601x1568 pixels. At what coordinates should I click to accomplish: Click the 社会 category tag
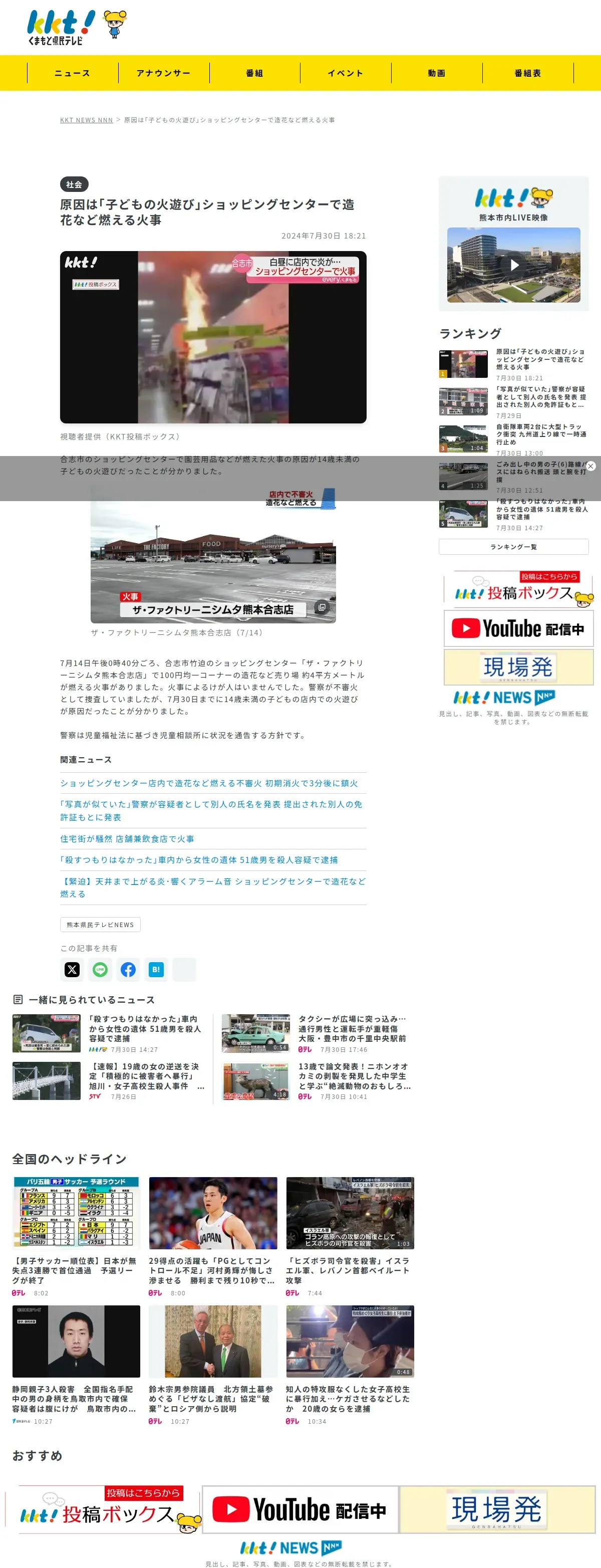tap(74, 184)
